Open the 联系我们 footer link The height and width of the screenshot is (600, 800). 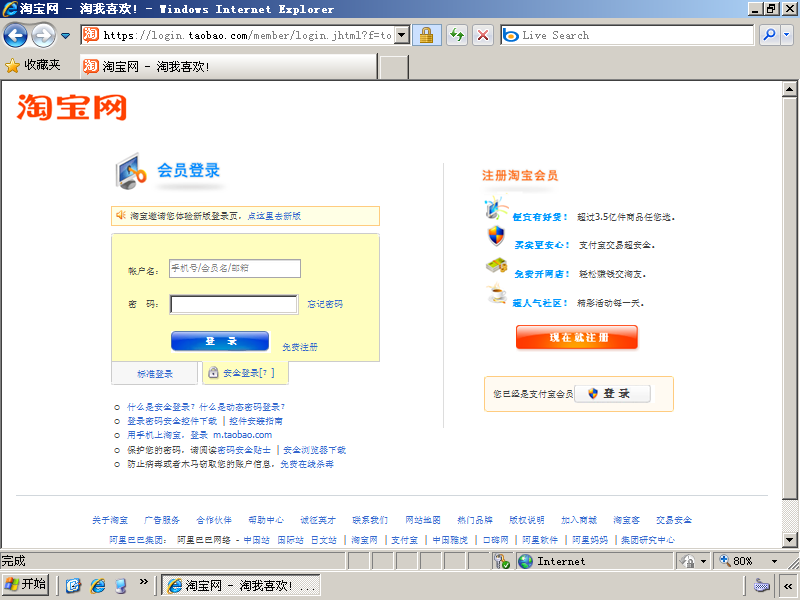(370, 520)
